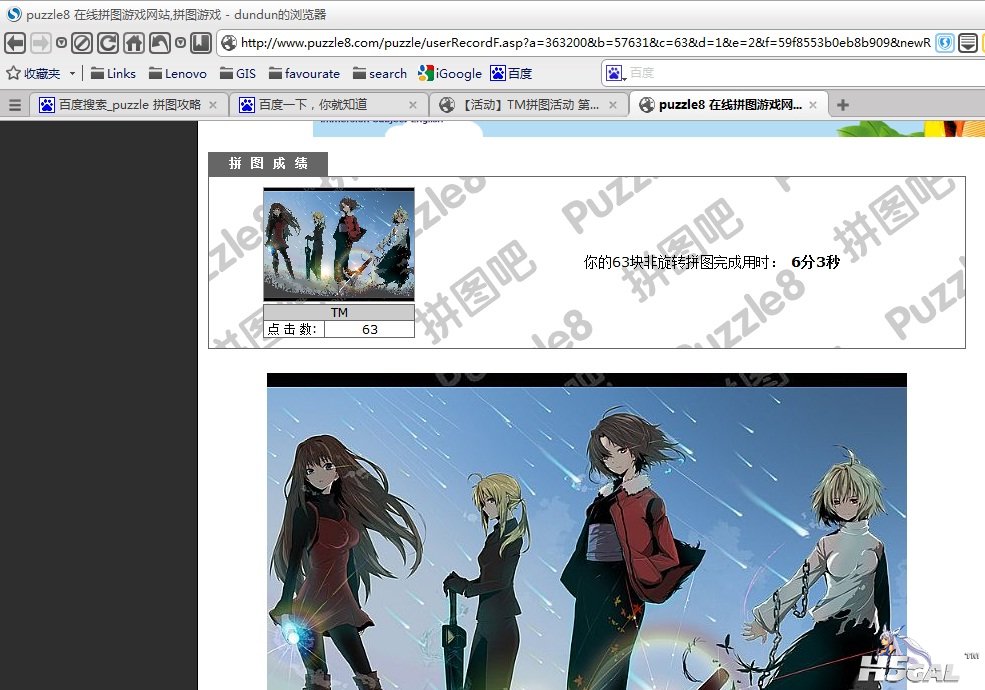
Task: Click the TM puzzle title cell
Action: pyautogui.click(x=339, y=312)
